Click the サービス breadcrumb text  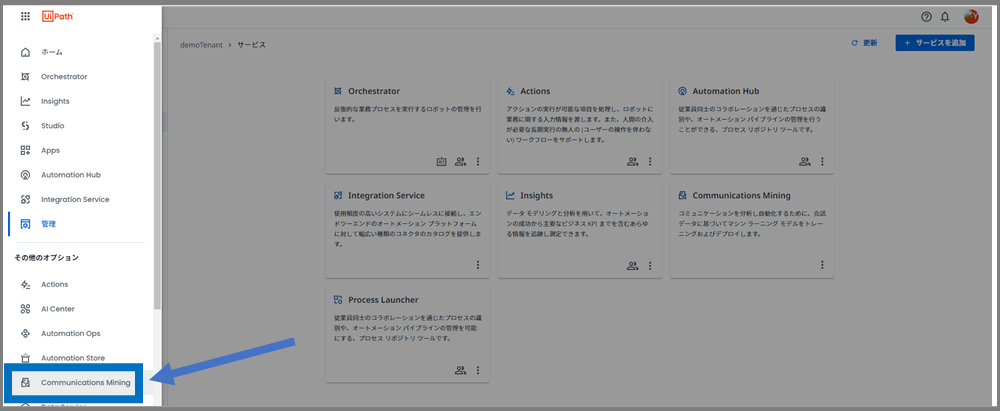pos(251,45)
